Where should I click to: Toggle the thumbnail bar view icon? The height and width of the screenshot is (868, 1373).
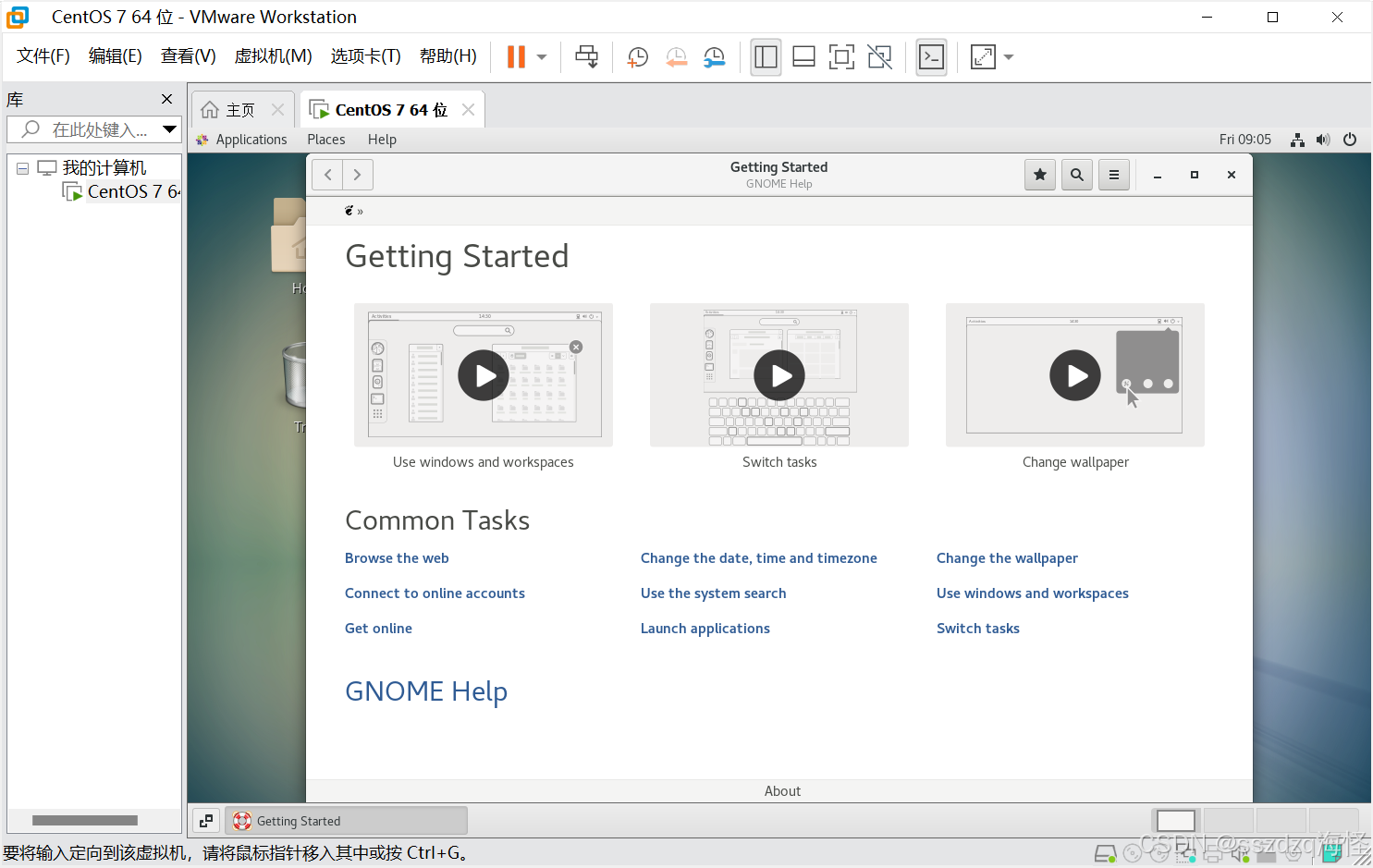(803, 57)
